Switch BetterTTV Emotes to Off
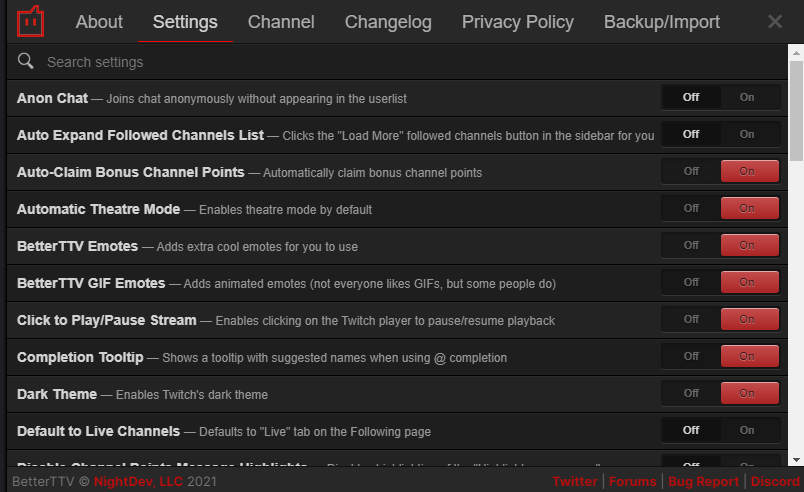804x492 pixels. coord(691,245)
